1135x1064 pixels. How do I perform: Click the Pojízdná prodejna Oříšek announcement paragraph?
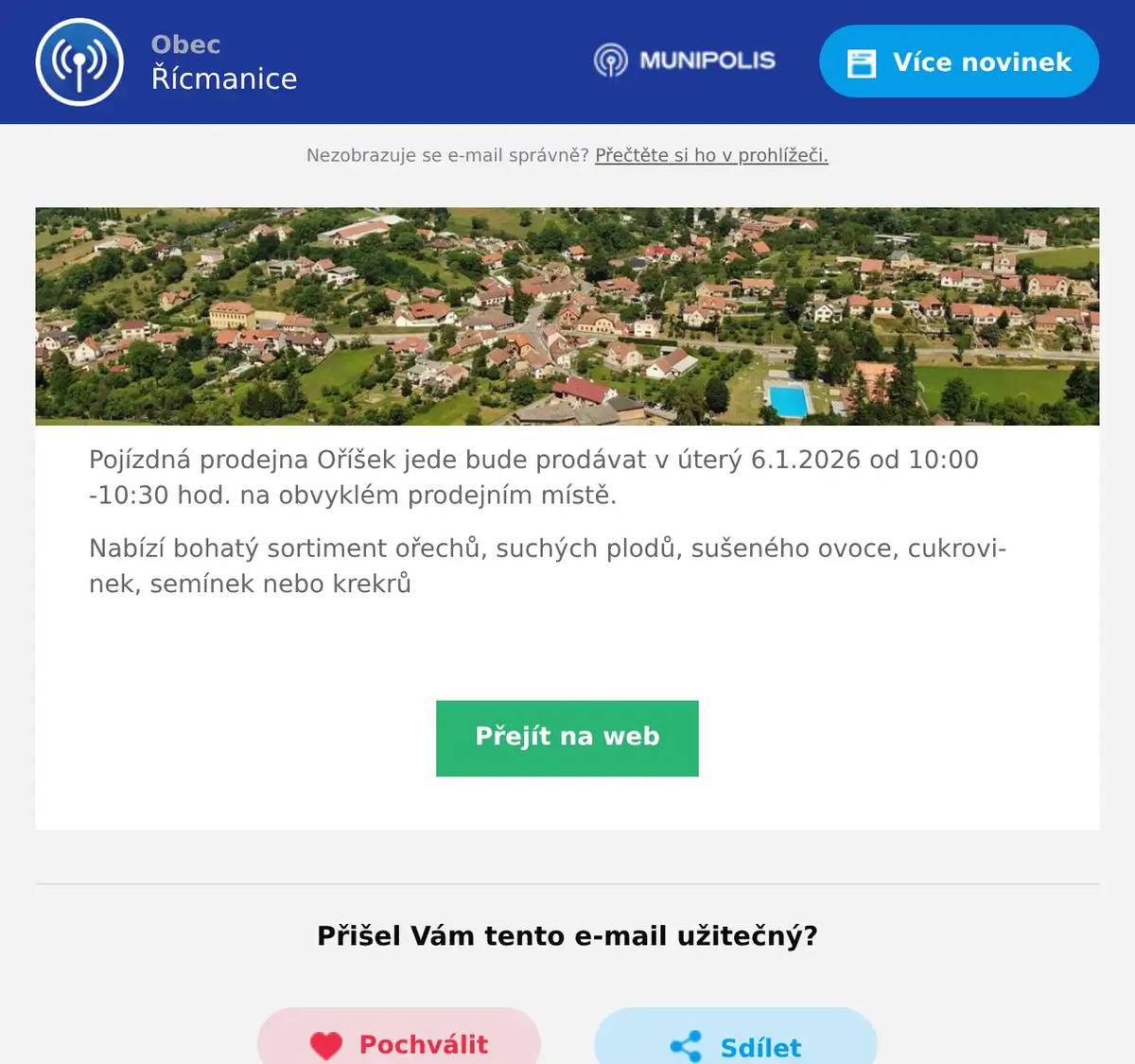[533, 478]
